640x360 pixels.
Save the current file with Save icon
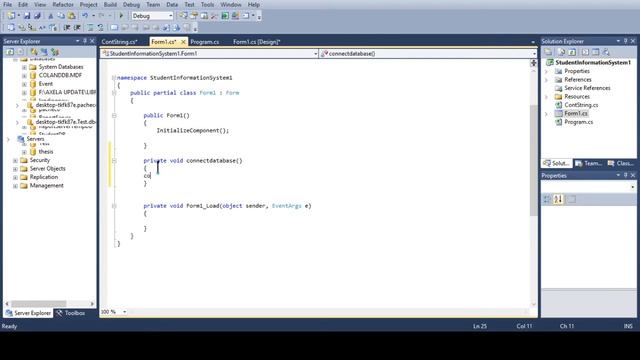pos(27,16)
